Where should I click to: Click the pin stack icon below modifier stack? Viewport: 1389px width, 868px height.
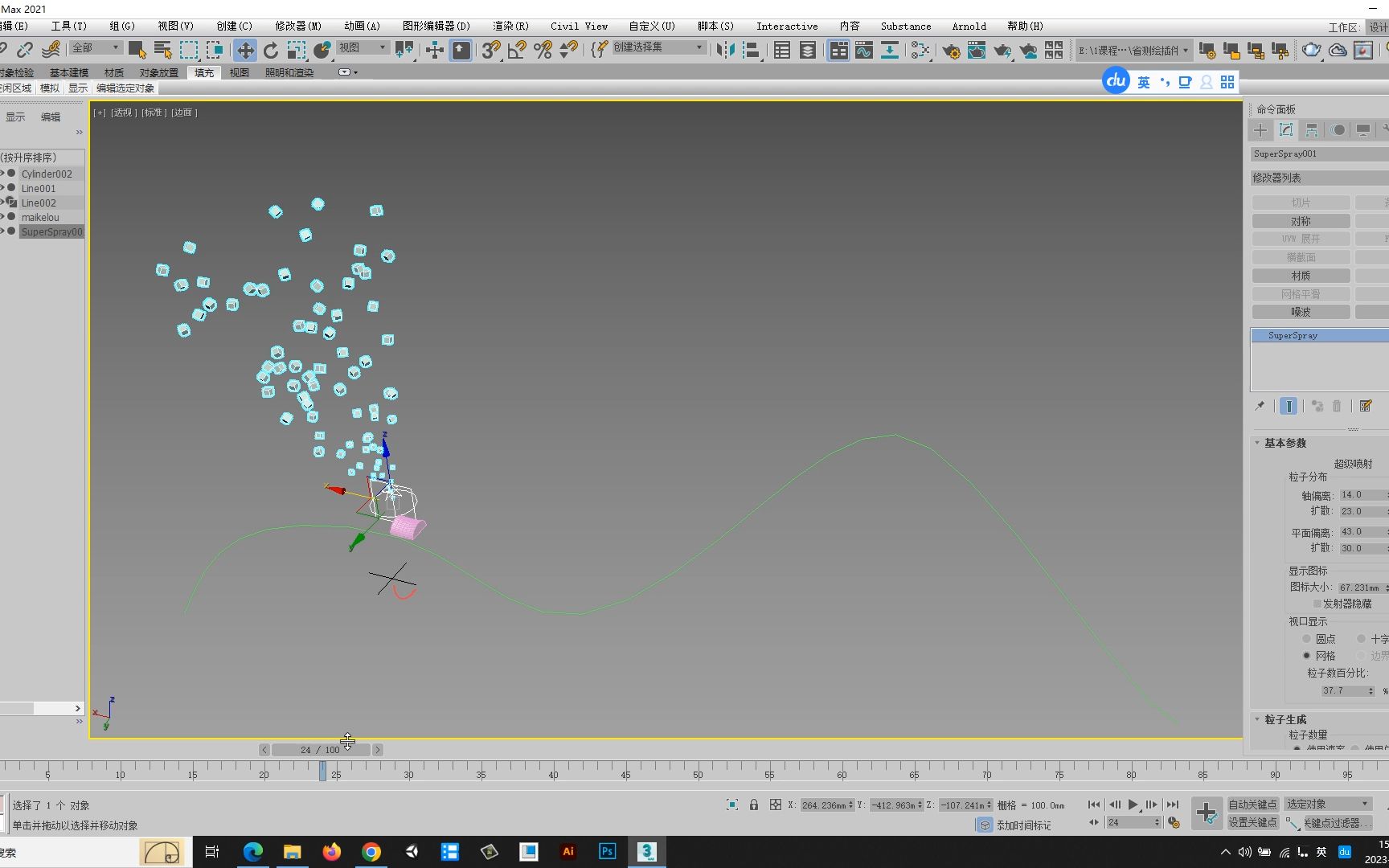1260,406
